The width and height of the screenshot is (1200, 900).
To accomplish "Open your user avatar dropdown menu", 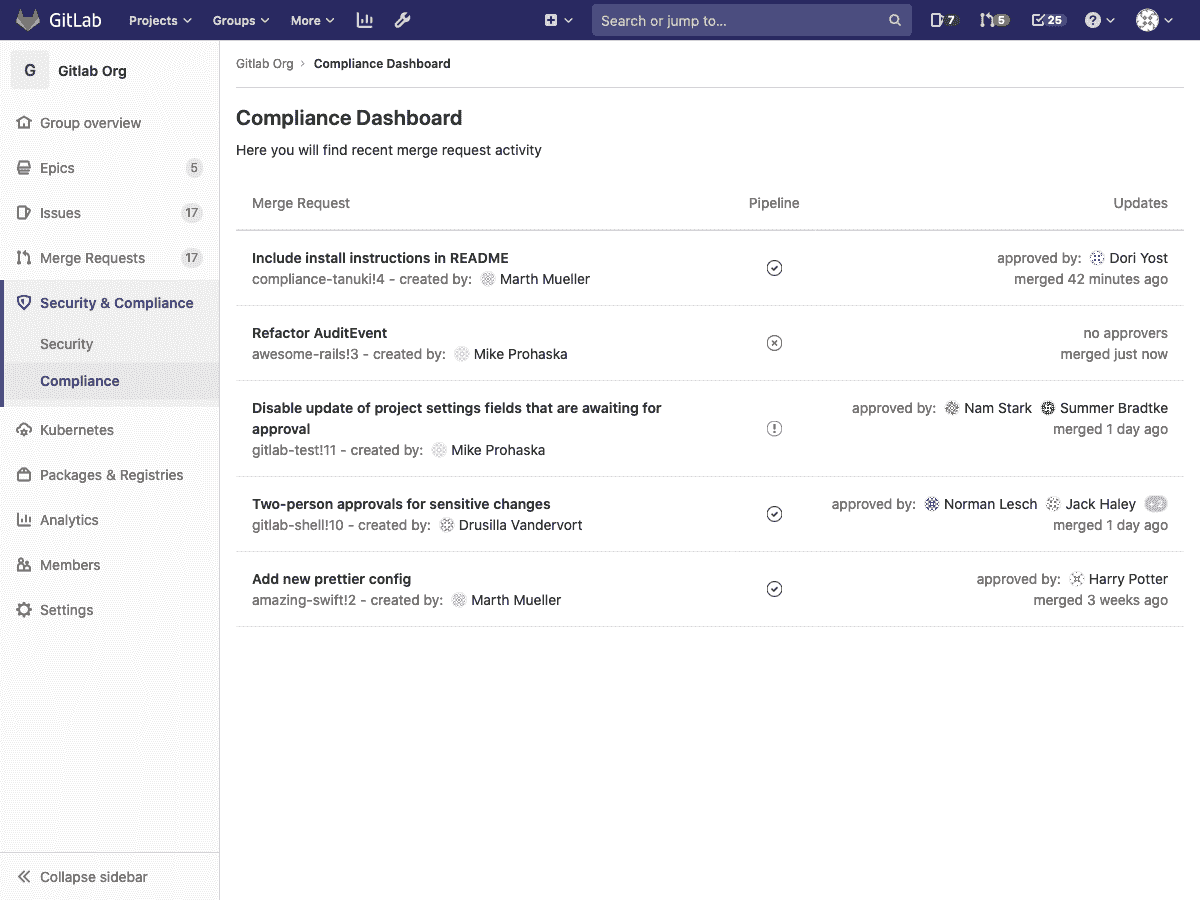I will click(x=1150, y=20).
